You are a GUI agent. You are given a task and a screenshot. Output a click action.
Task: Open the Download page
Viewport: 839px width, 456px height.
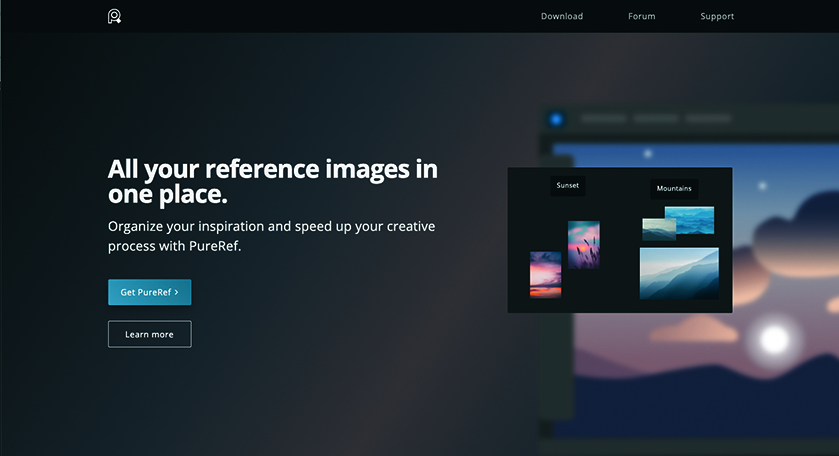(x=562, y=17)
